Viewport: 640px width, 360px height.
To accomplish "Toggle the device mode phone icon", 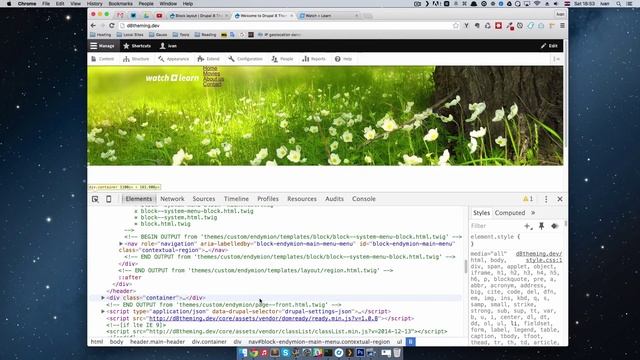I will (x=109, y=199).
